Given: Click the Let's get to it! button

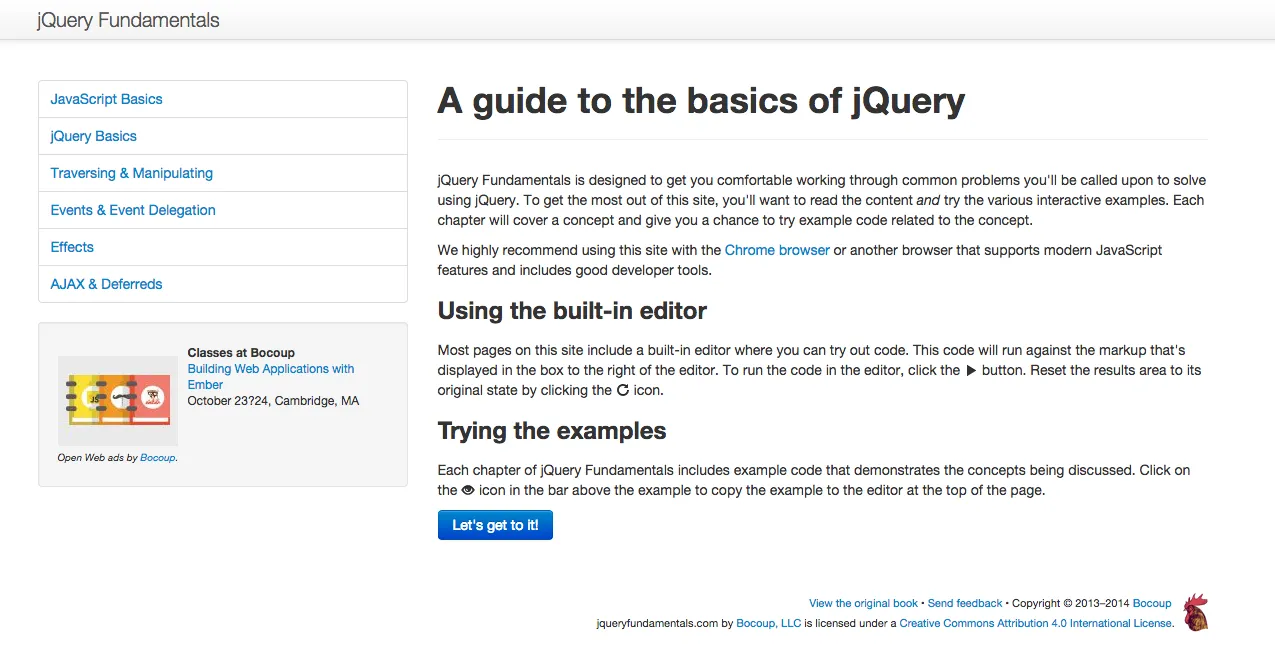Looking at the screenshot, I should point(495,525).
